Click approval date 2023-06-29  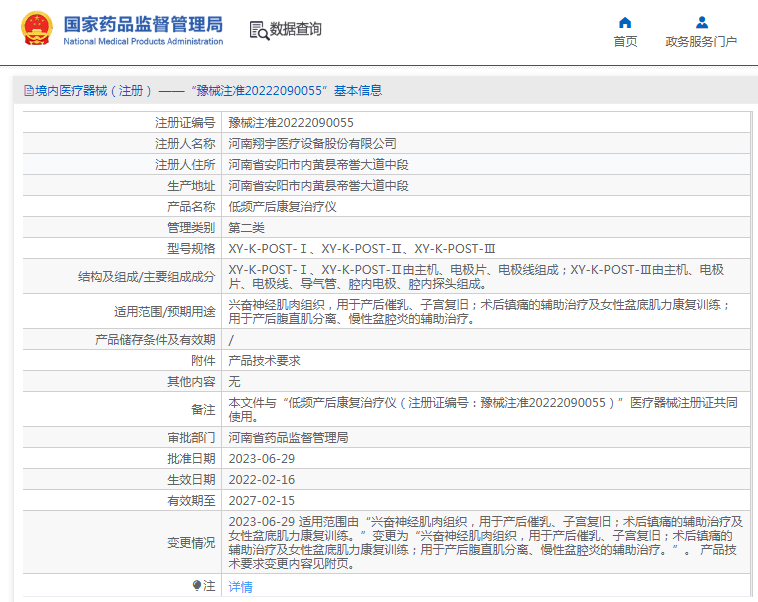click(x=262, y=459)
